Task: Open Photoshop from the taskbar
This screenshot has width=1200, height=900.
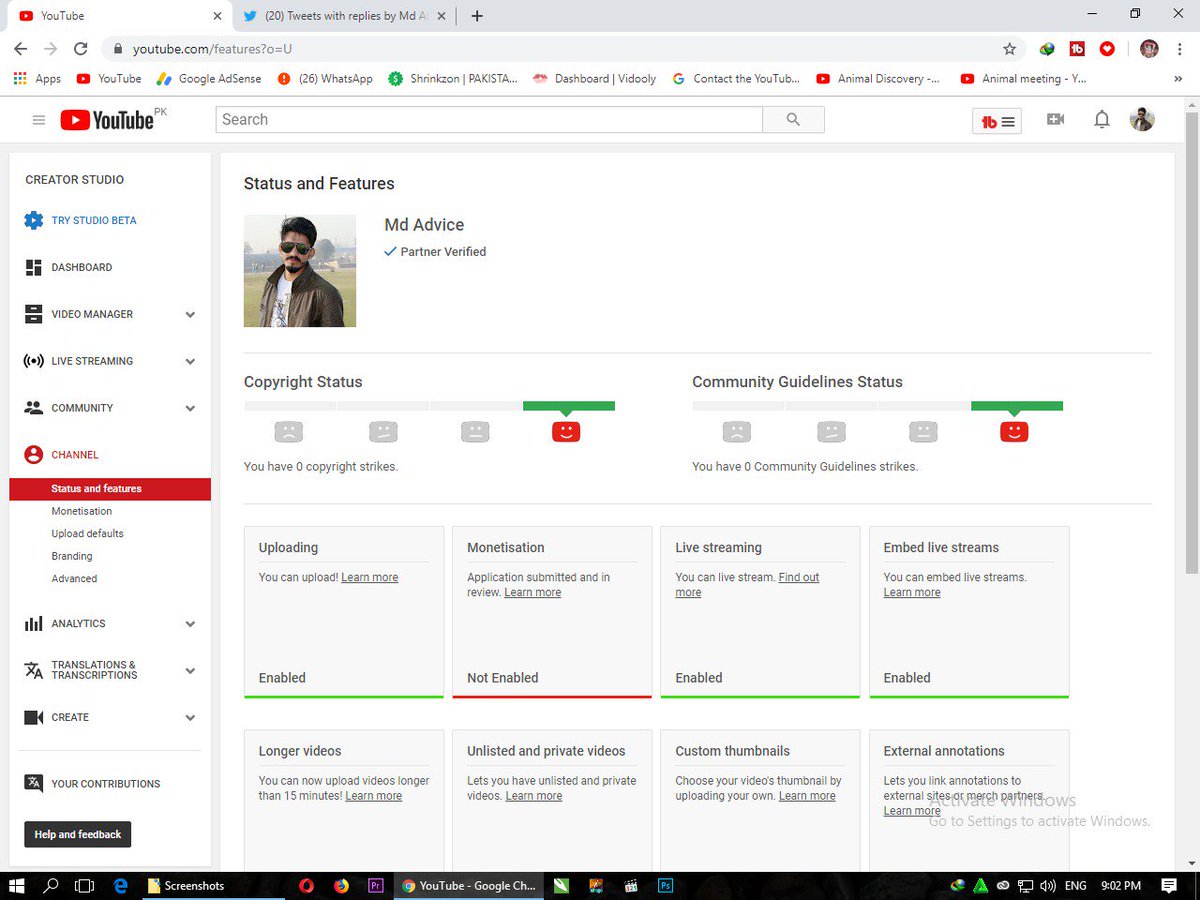Action: click(665, 885)
